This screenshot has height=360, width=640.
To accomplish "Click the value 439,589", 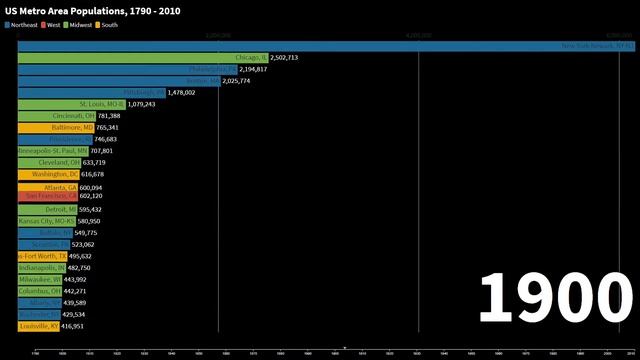I will click(75, 303).
